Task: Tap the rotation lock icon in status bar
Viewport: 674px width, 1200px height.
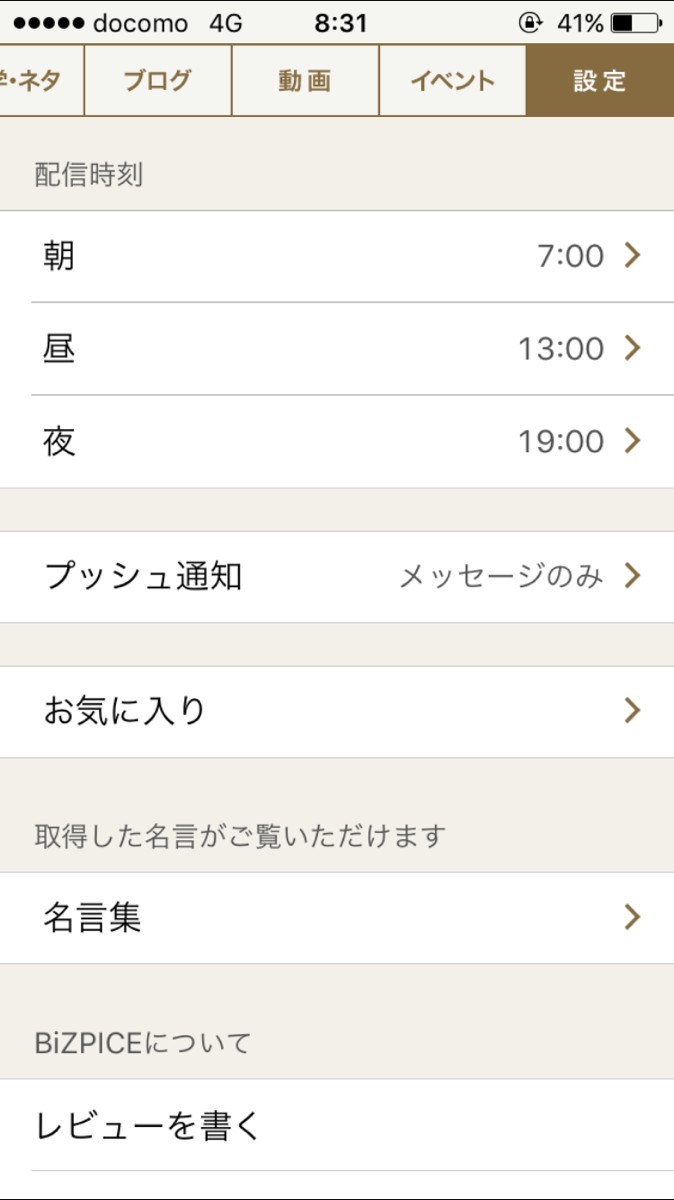Action: point(529,23)
